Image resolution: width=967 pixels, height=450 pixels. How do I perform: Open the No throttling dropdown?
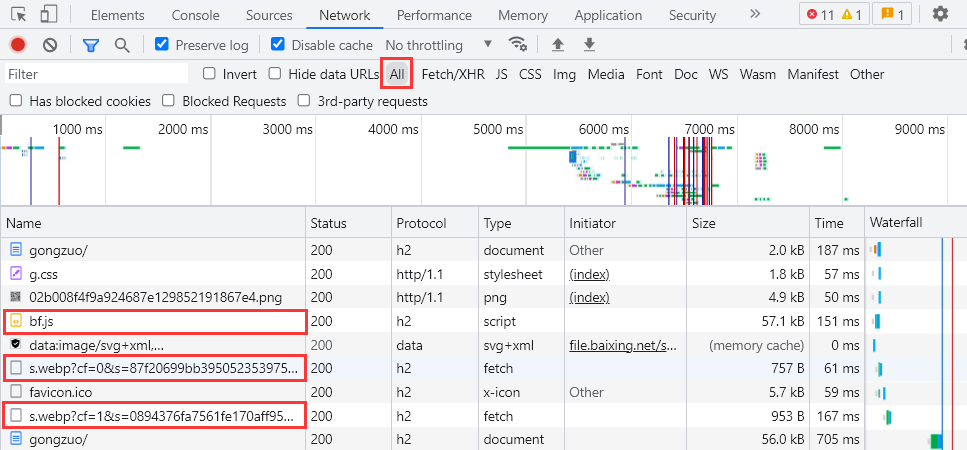438,45
